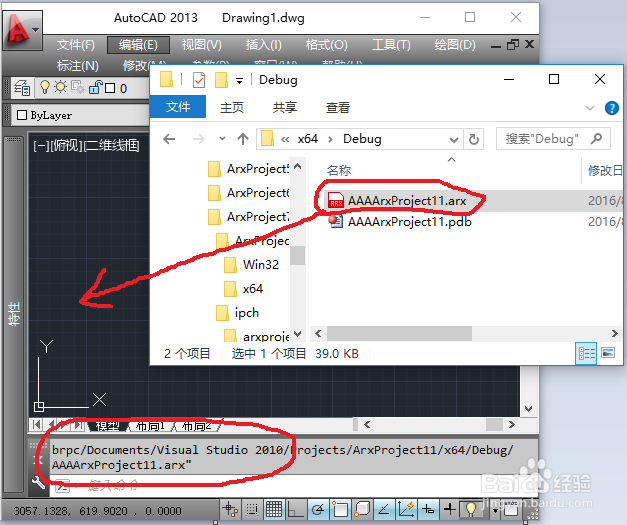Toggle 3D Object Snap in status bar
This screenshot has height=525, width=627.
[362, 509]
